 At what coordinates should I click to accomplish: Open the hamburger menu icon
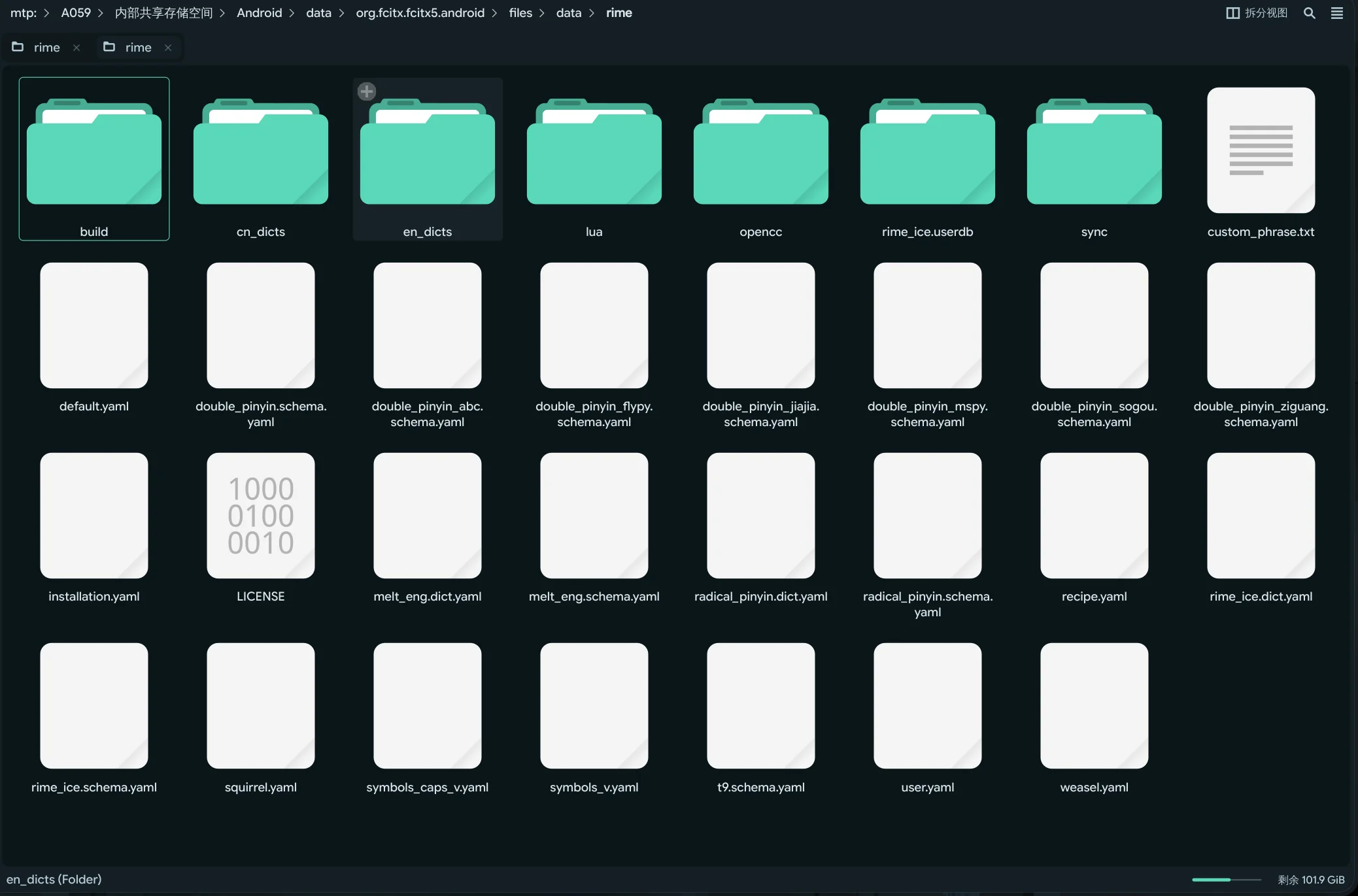[x=1337, y=13]
